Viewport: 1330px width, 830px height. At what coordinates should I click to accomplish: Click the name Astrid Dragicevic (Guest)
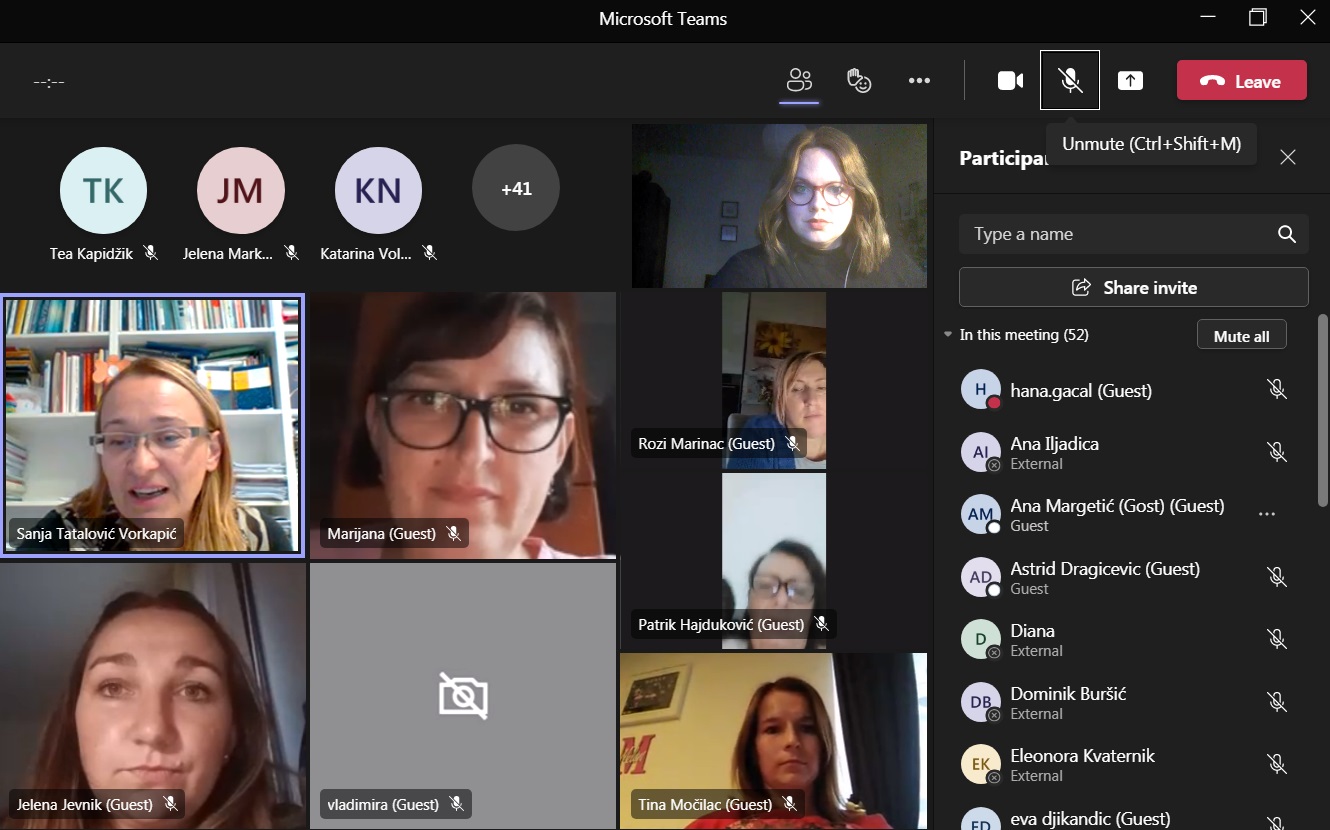[x=1105, y=568]
